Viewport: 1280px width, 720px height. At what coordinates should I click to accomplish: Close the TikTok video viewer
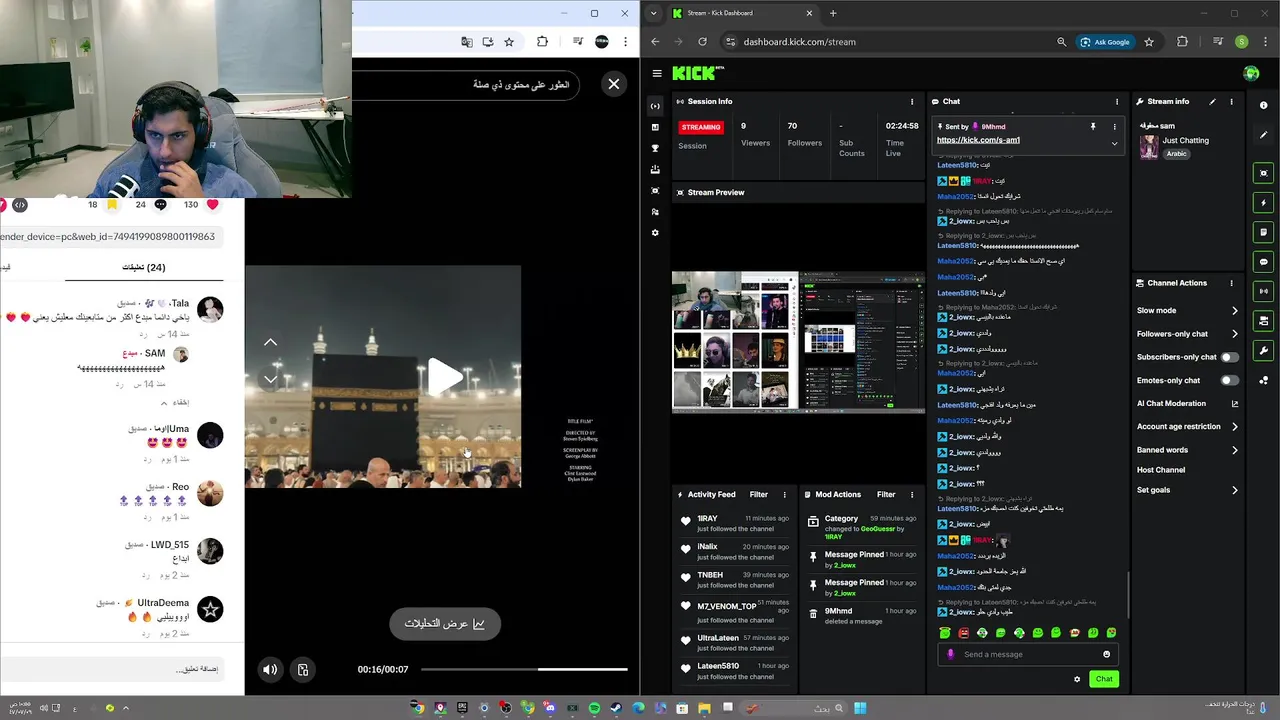[614, 84]
